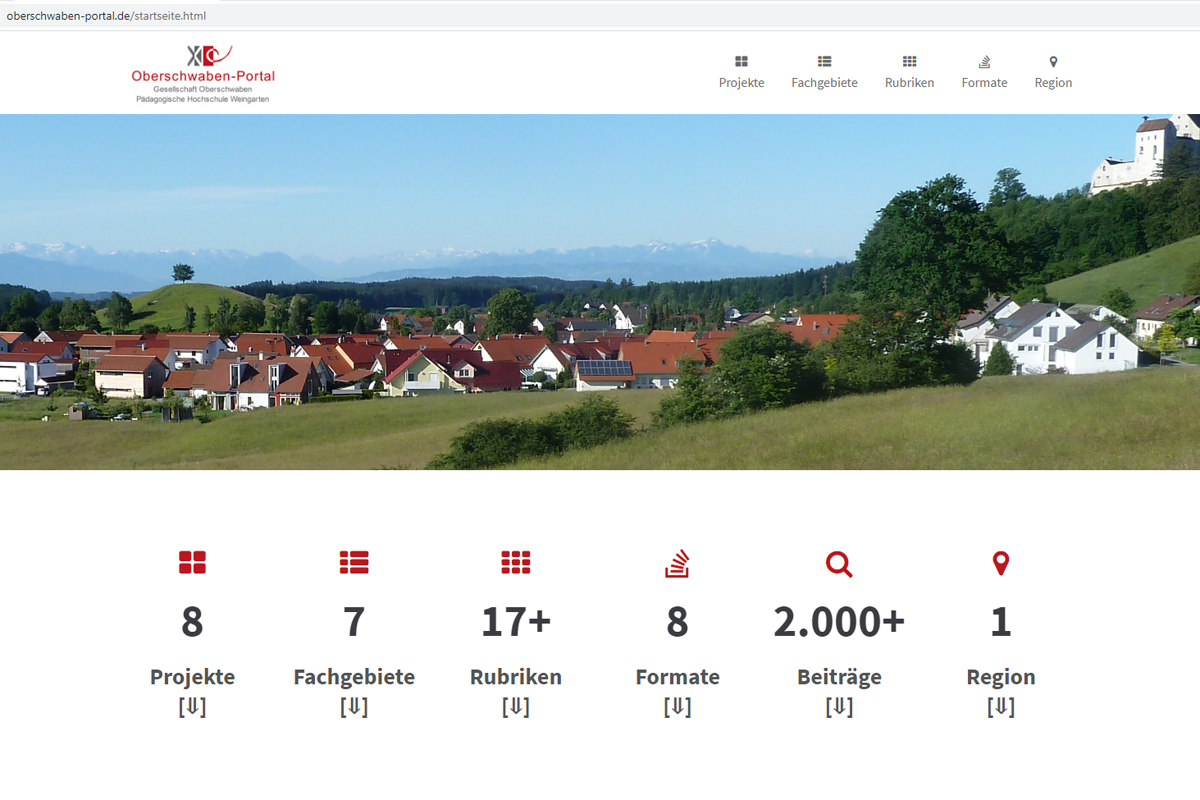The width and height of the screenshot is (1200, 800).
Task: Click the red tile icon above Rubriken
Action: point(516,563)
